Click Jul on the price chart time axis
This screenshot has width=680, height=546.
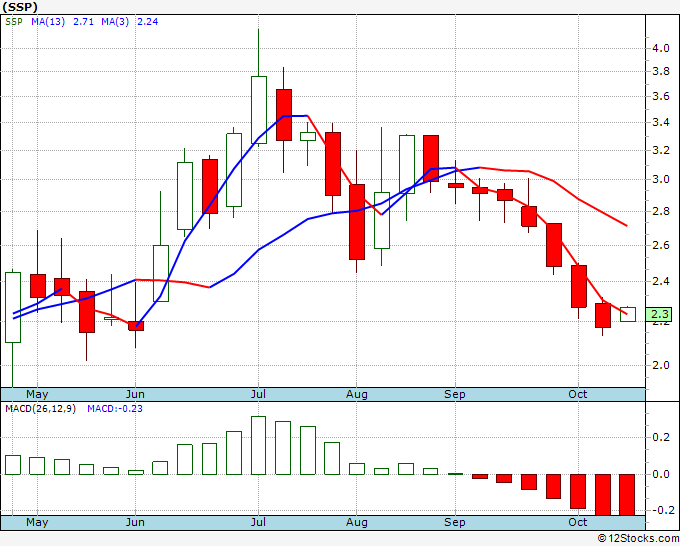pyautogui.click(x=258, y=394)
